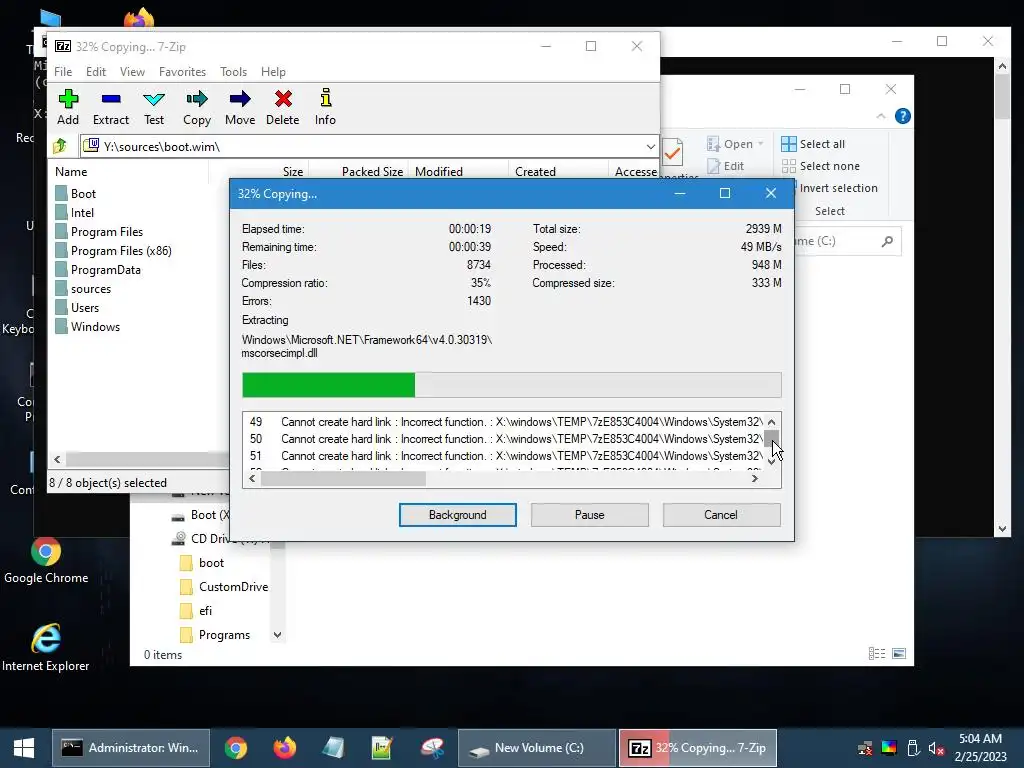This screenshot has height=768, width=1024.
Task: Click the Extract toolbar icon
Action: pyautogui.click(x=111, y=108)
